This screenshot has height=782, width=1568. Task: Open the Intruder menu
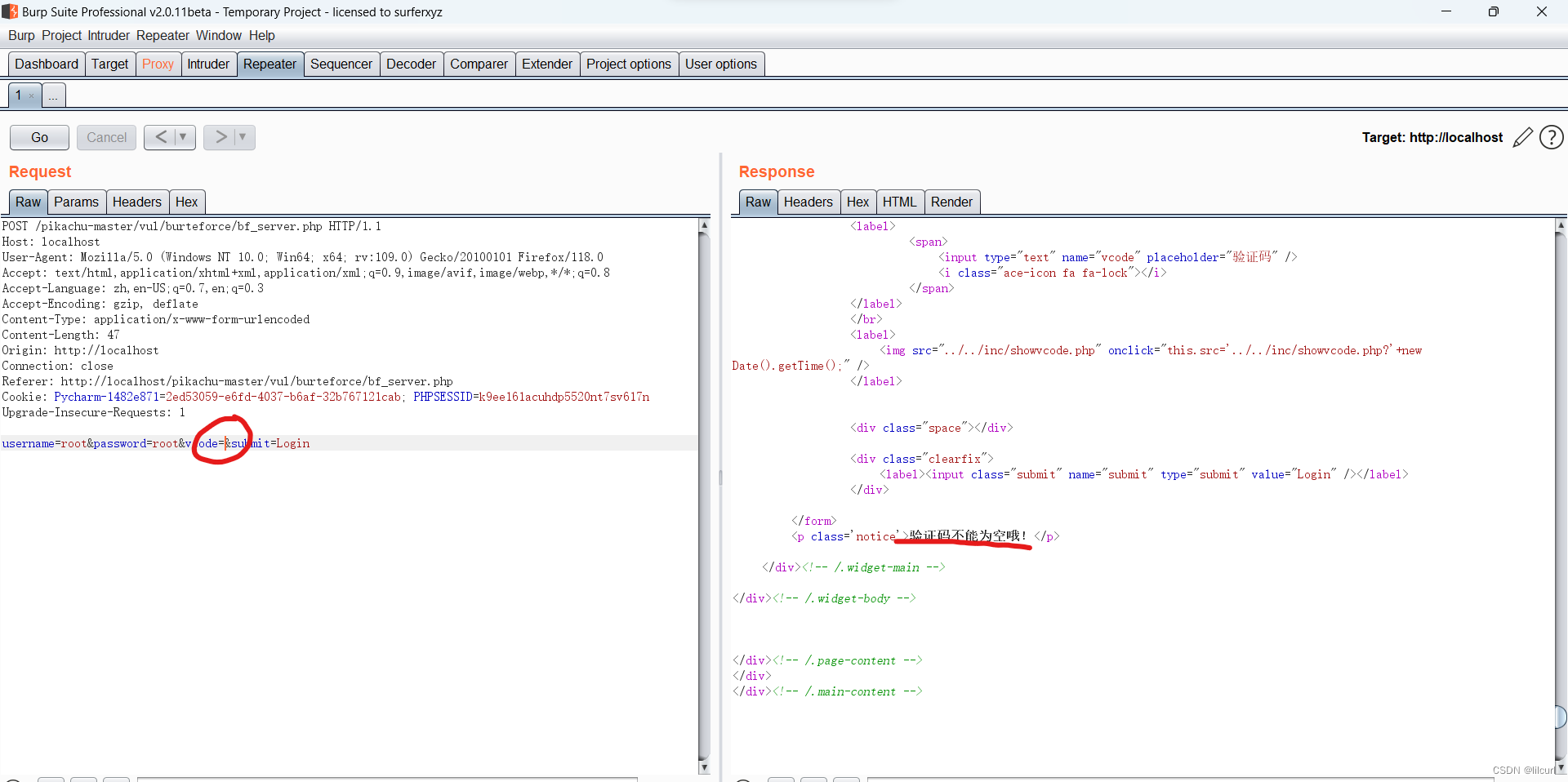[x=109, y=36]
